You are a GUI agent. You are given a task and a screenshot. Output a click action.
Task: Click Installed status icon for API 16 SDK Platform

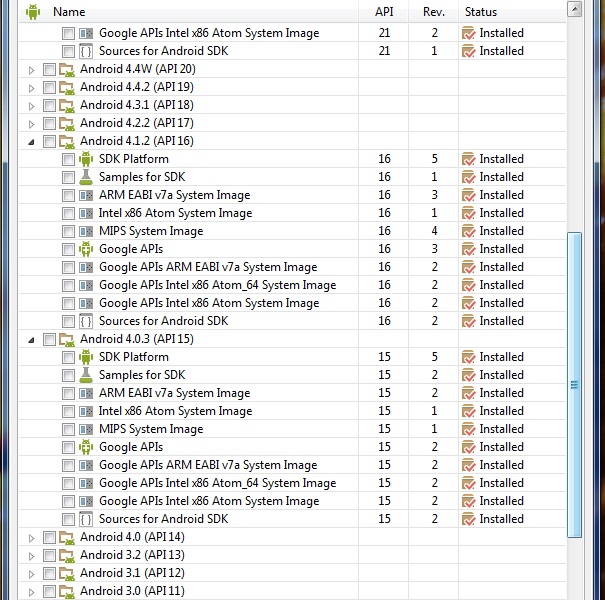pyautogui.click(x=468, y=159)
